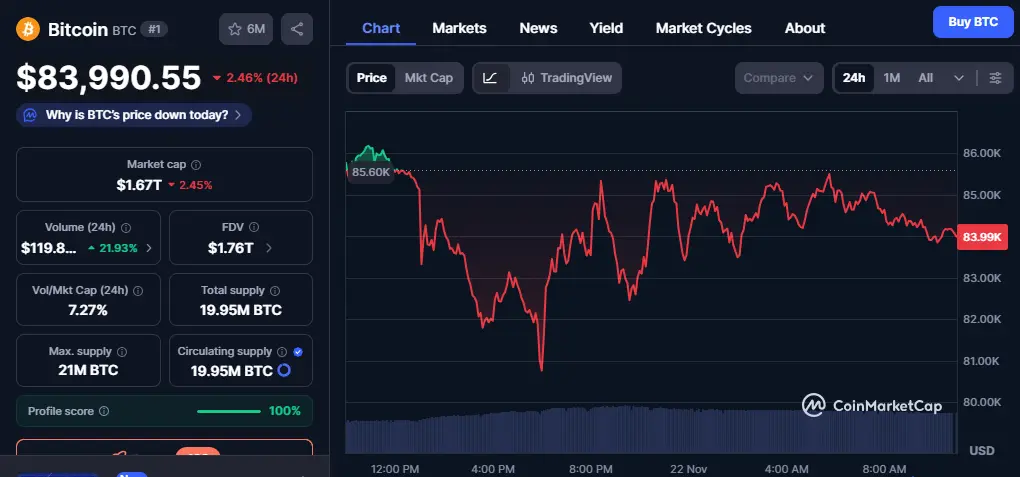Click the 86.00K label on price axis
The height and width of the screenshot is (477, 1020).
982,154
